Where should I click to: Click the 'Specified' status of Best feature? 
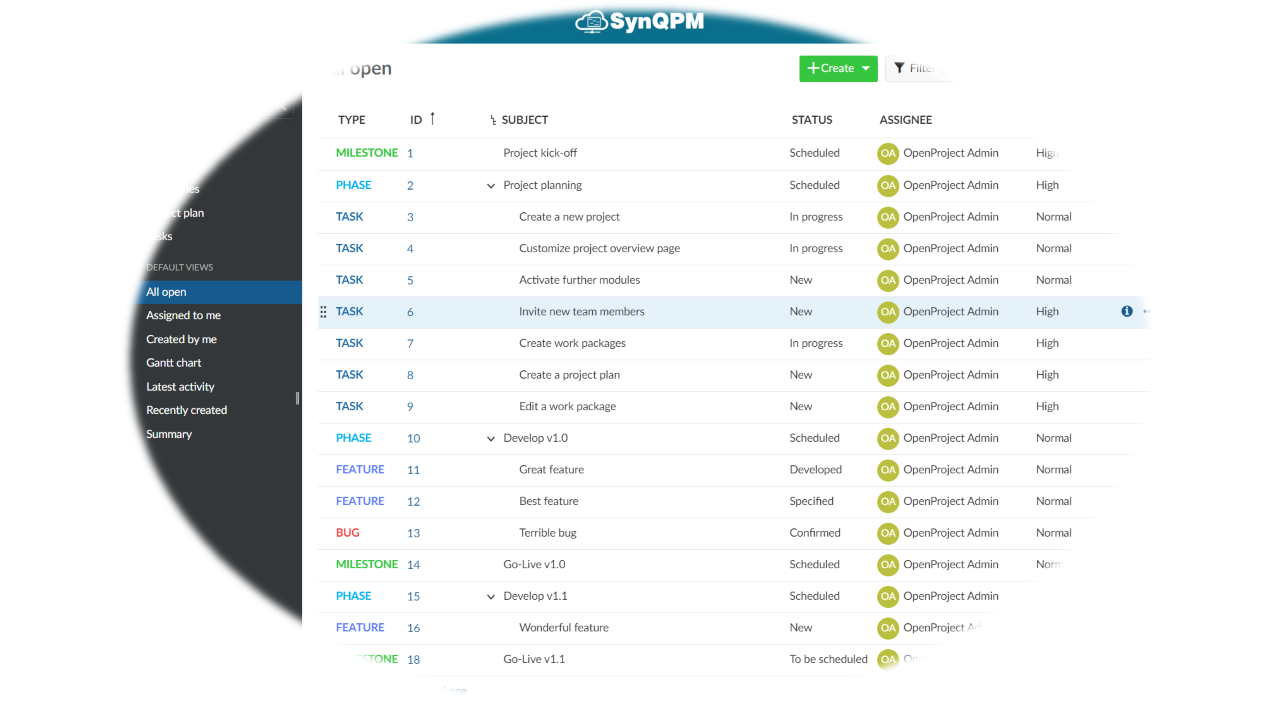(812, 502)
